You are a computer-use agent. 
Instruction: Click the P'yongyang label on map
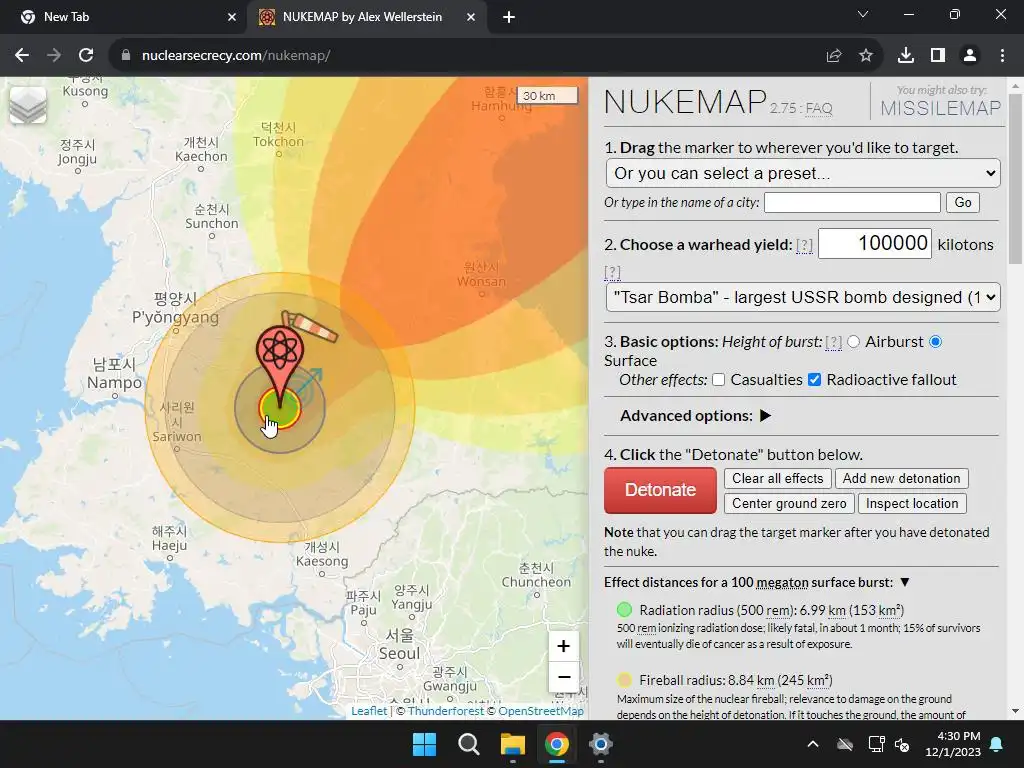tap(176, 317)
